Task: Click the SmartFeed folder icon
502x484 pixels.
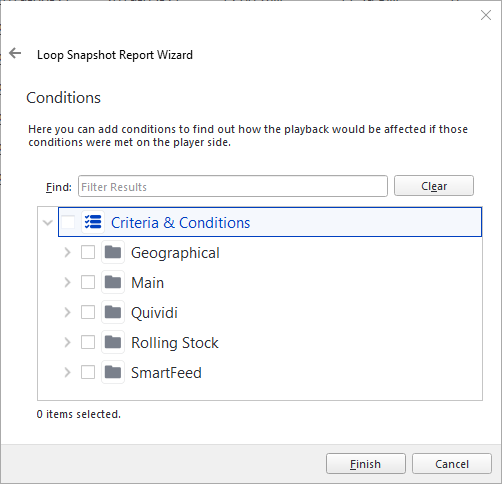Action: (x=113, y=372)
